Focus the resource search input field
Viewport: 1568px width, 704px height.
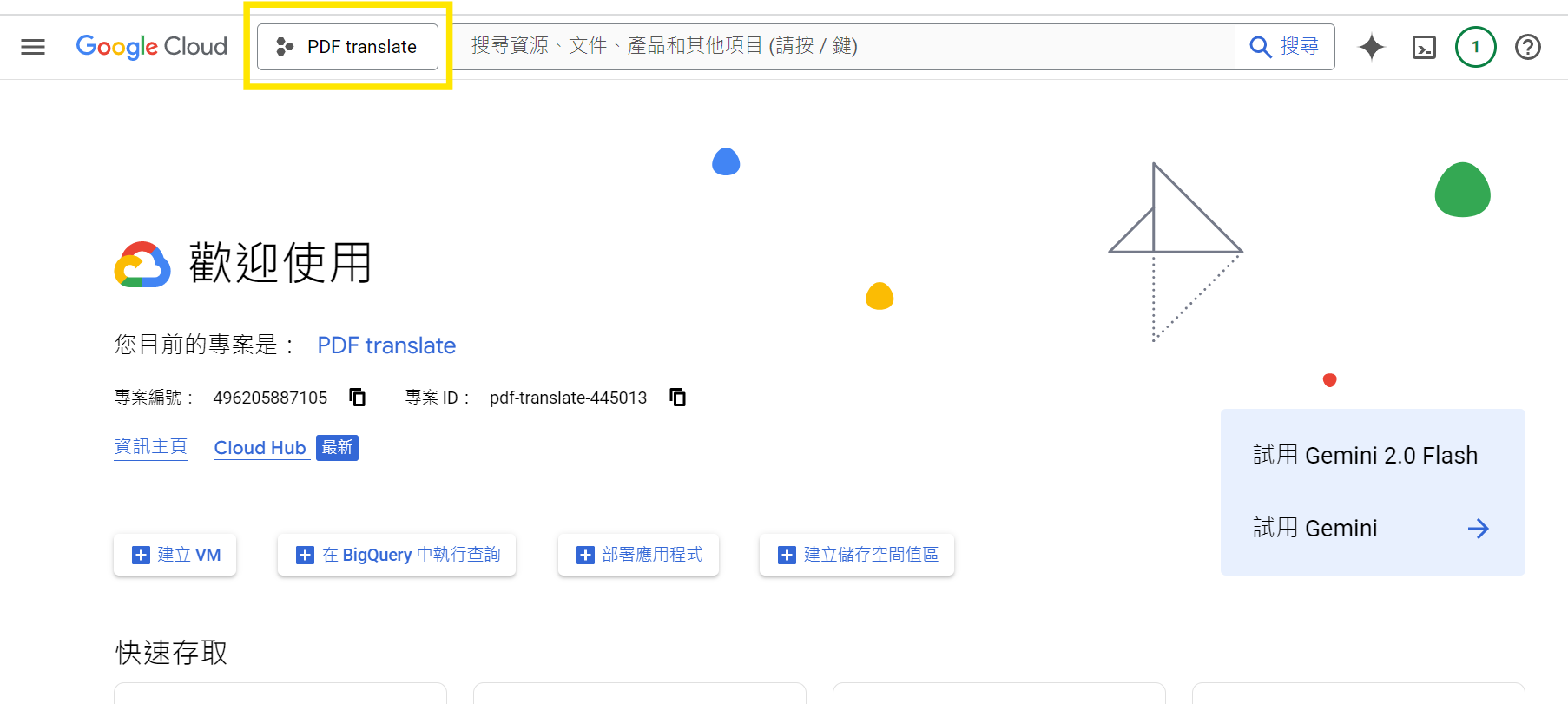(842, 47)
